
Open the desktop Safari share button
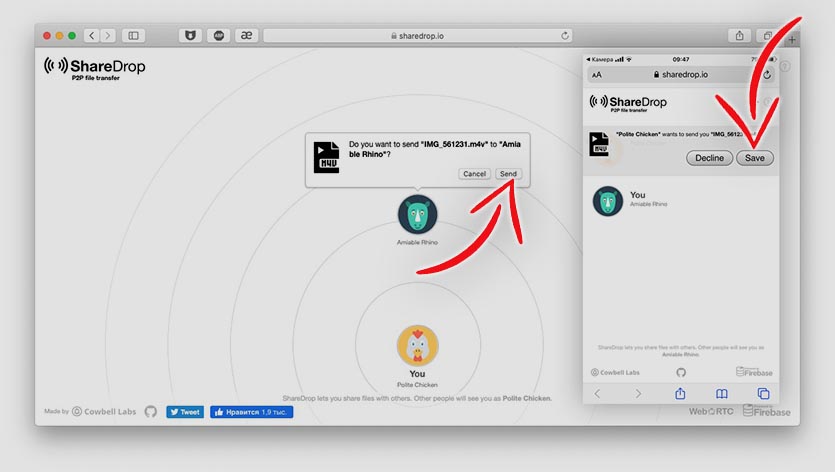[x=739, y=36]
